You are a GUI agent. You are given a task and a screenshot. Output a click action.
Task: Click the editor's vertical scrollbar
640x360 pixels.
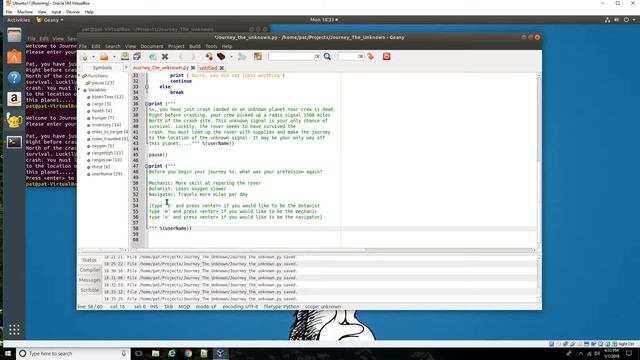539,160
